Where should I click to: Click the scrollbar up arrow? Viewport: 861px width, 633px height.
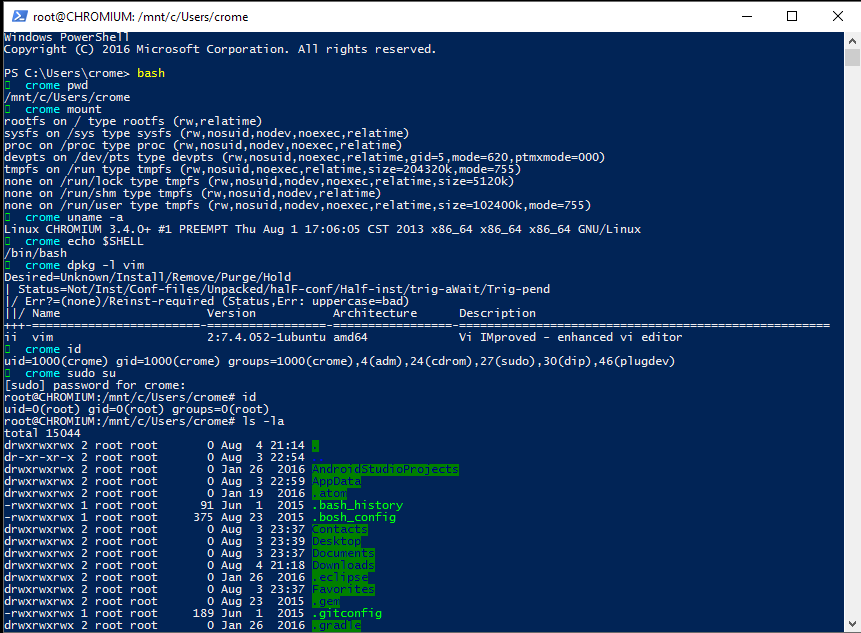[x=852, y=41]
